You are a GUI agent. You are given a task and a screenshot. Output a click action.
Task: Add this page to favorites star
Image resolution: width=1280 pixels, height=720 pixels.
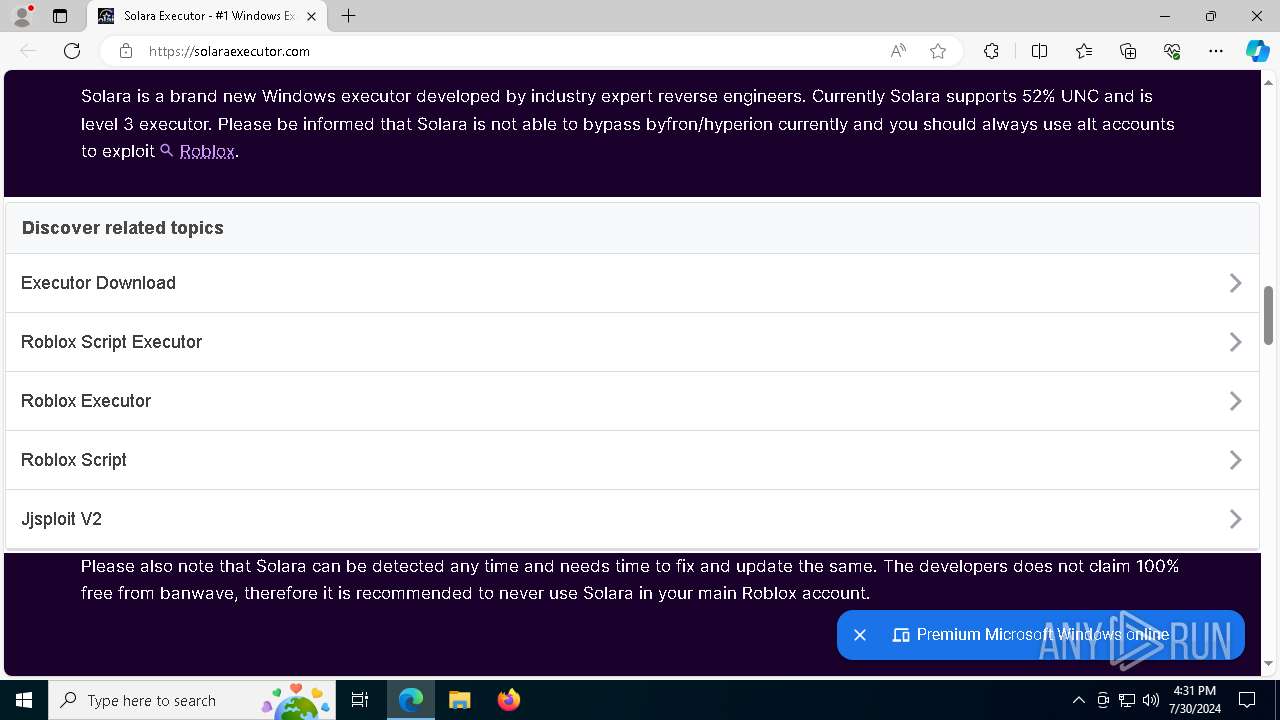click(x=938, y=51)
